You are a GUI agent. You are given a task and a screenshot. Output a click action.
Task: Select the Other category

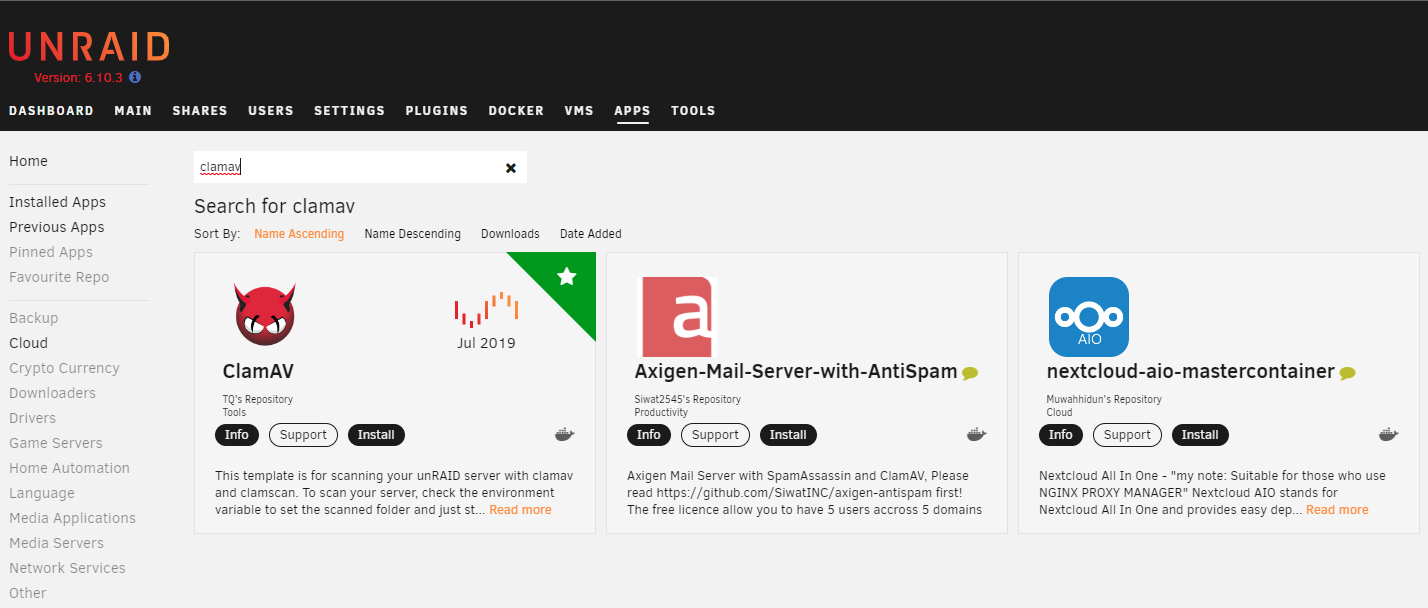pyautogui.click(x=28, y=593)
